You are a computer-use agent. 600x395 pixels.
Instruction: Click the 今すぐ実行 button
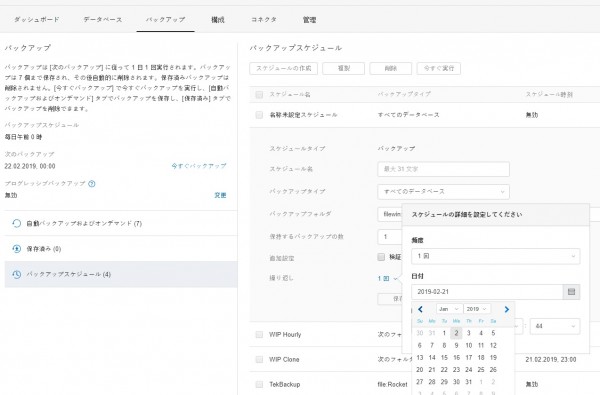coord(439,69)
